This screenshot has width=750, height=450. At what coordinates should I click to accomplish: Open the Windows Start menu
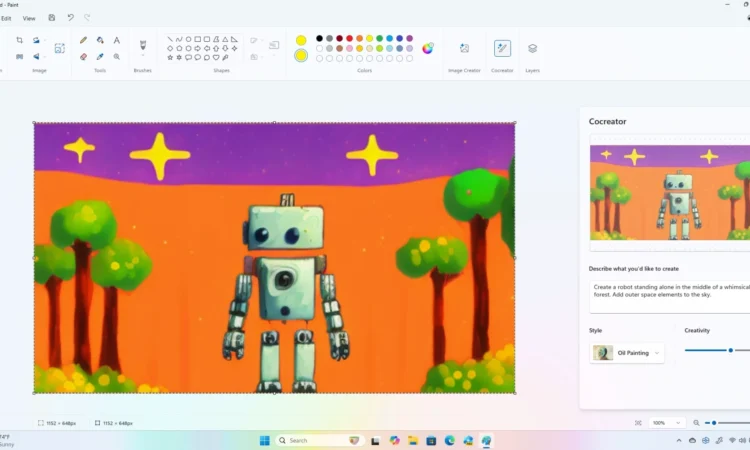pos(265,440)
